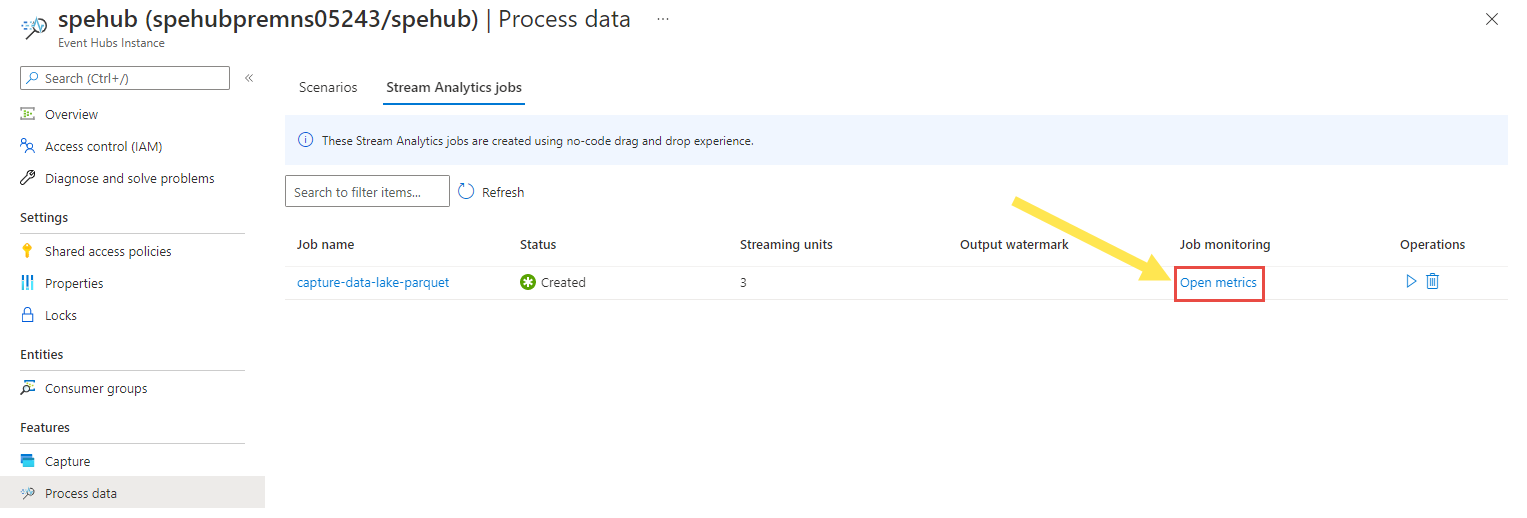Click the Open metrics link
The image size is (1527, 518).
coord(1218,283)
